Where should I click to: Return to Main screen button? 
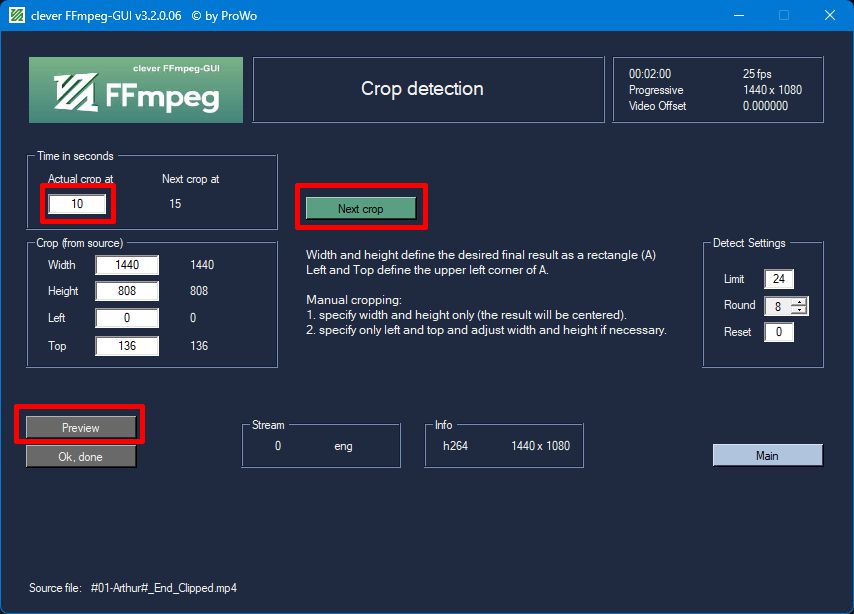(x=767, y=455)
